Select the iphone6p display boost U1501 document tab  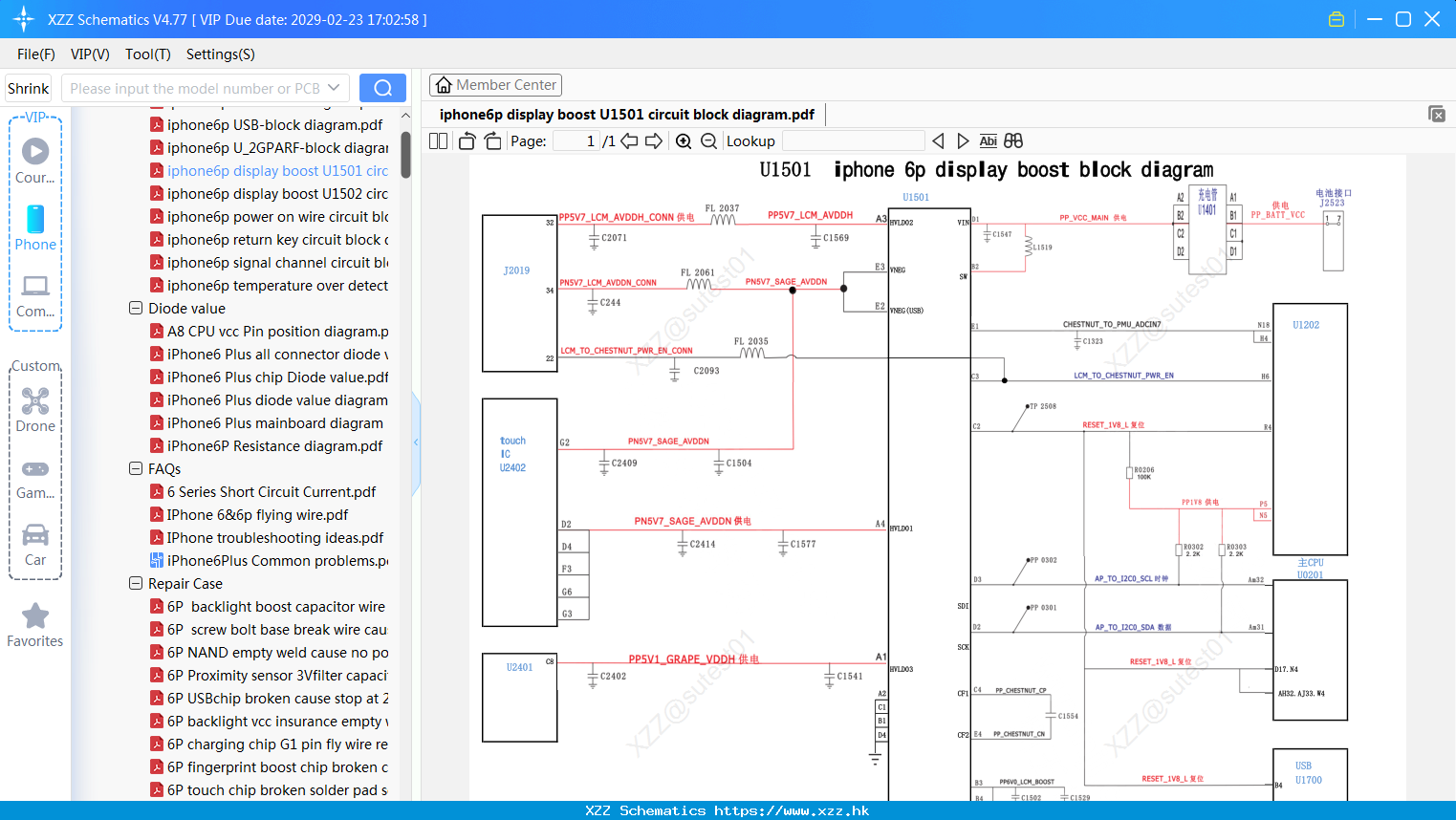(627, 114)
